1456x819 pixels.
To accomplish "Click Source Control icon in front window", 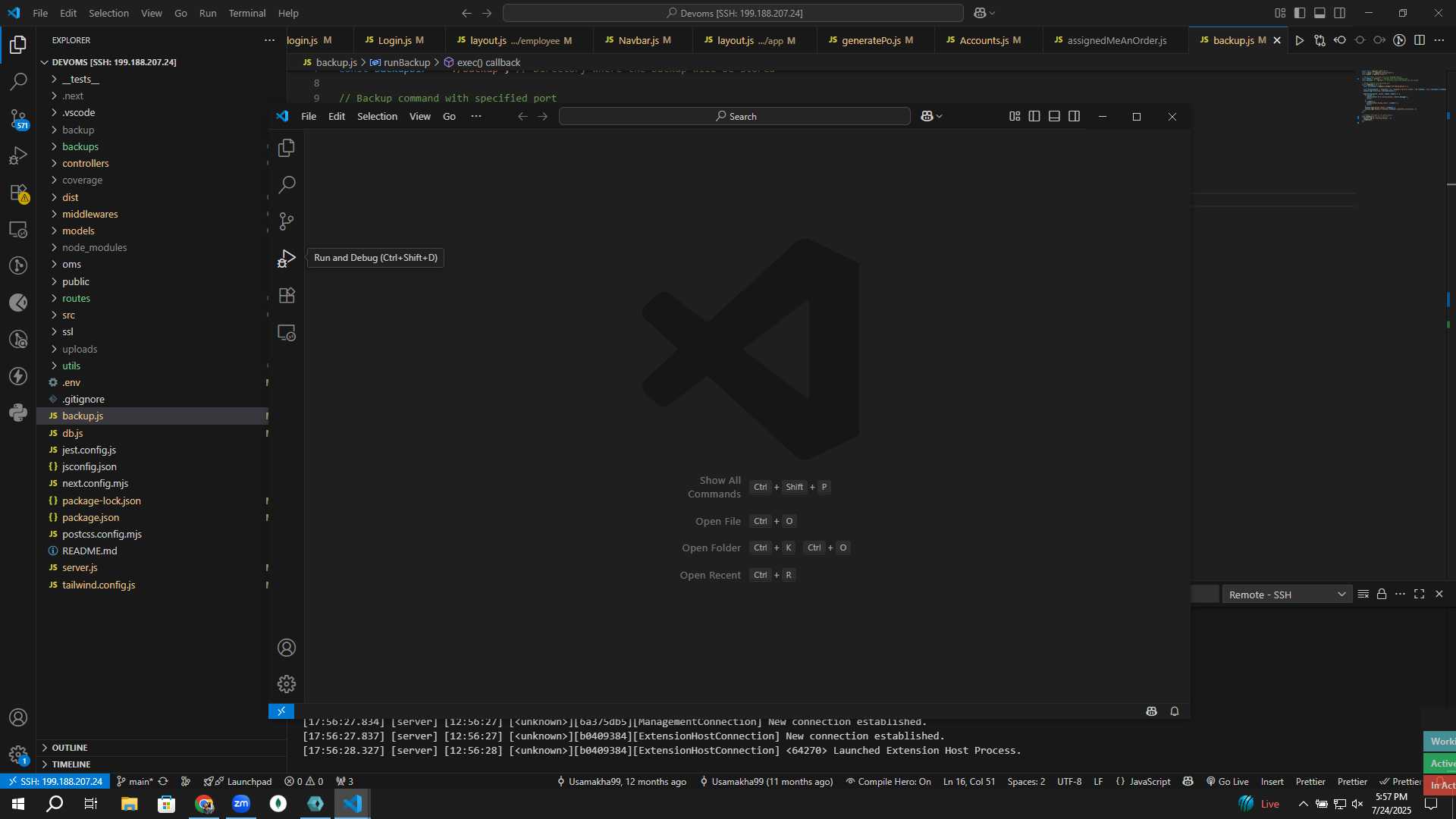I will 287,221.
